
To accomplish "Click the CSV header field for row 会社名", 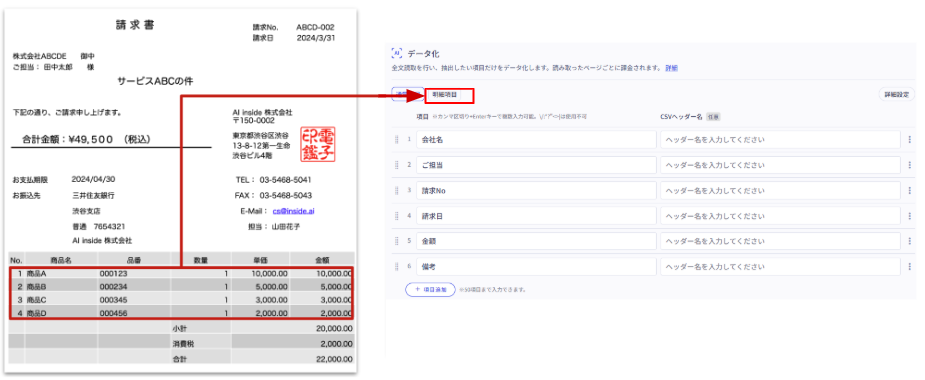I will (x=781, y=140).
